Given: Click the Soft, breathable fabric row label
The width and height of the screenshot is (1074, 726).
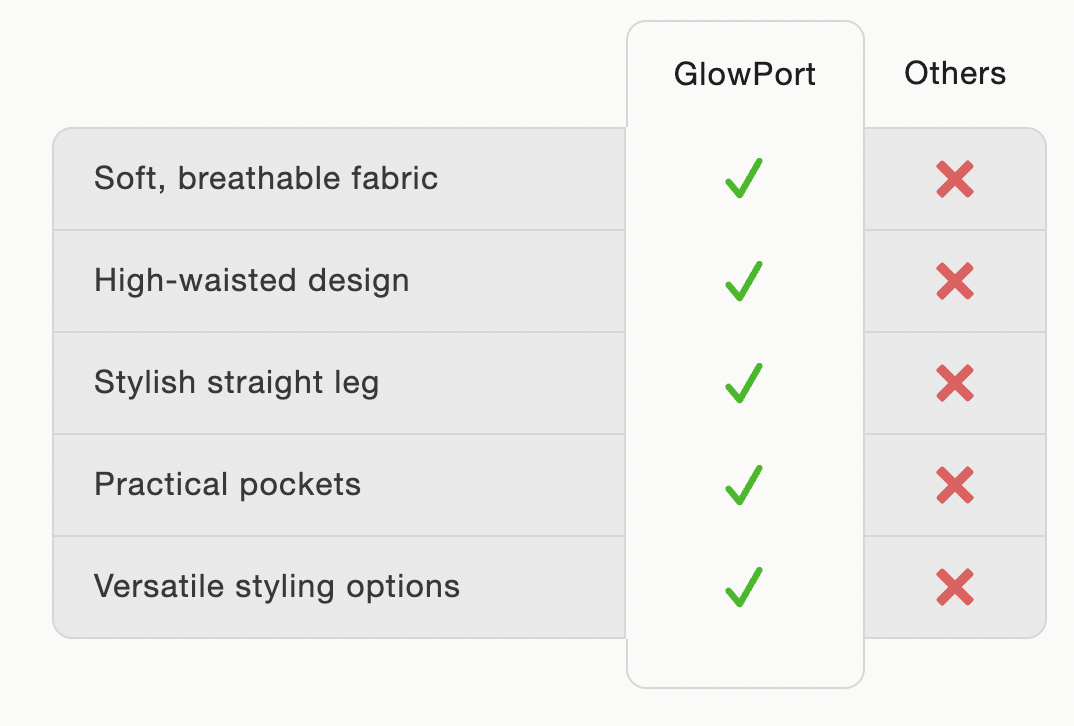Looking at the screenshot, I should pyautogui.click(x=266, y=179).
